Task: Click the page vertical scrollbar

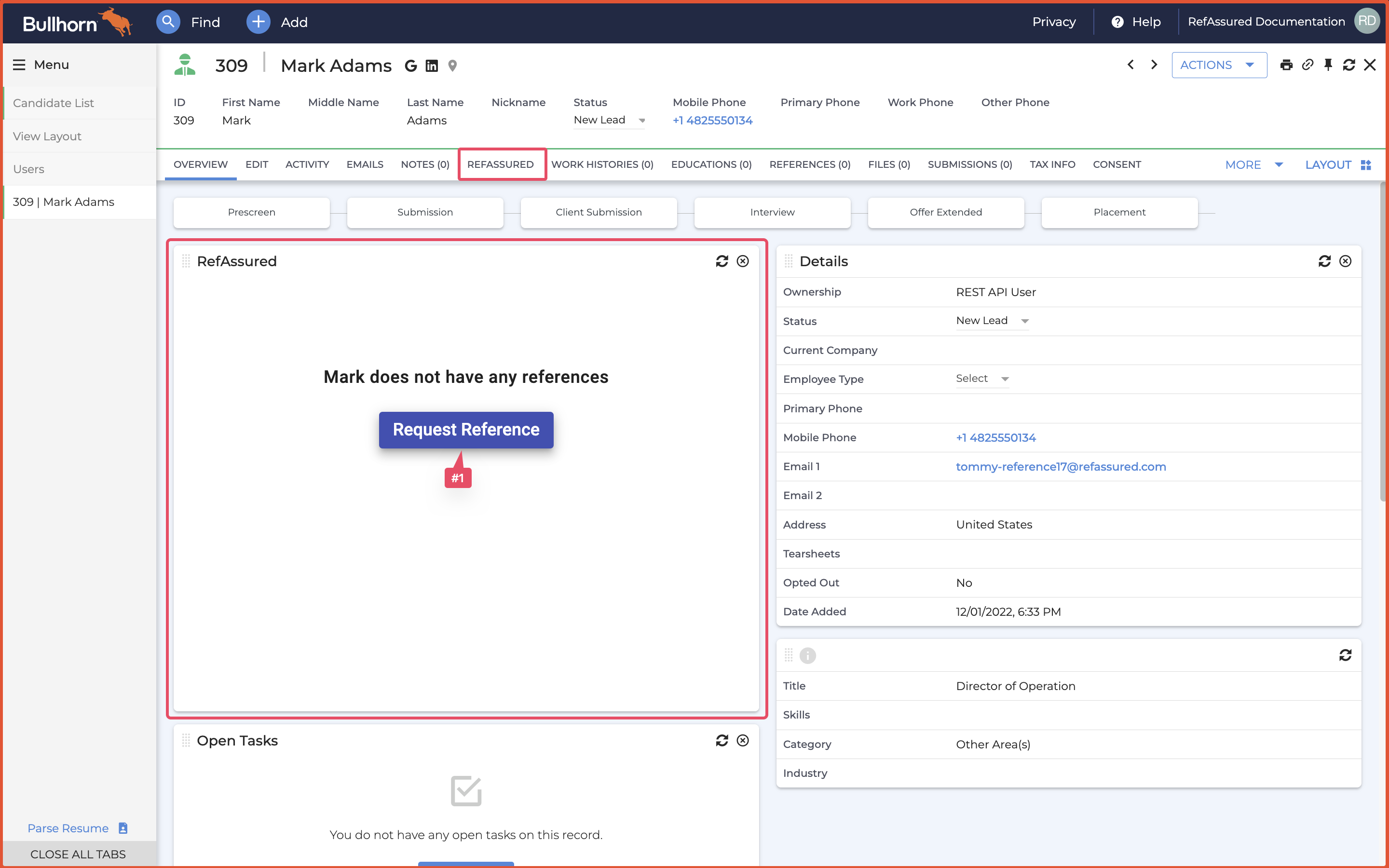Action: coord(1384,341)
